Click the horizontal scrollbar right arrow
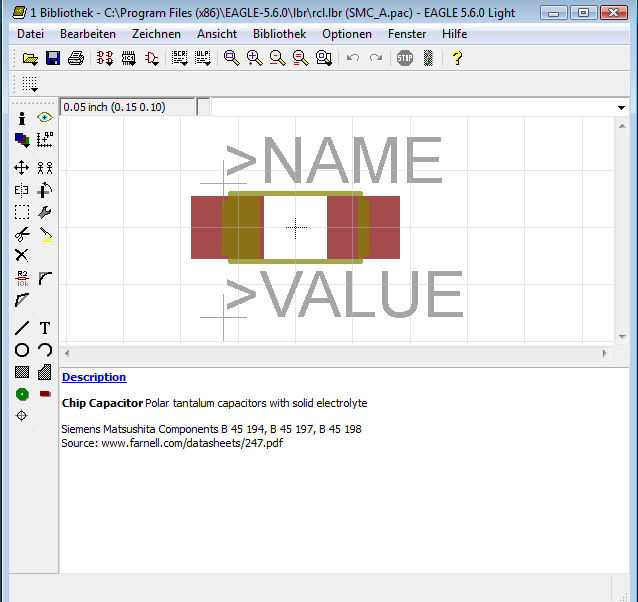The height and width of the screenshot is (602, 638). [x=605, y=353]
